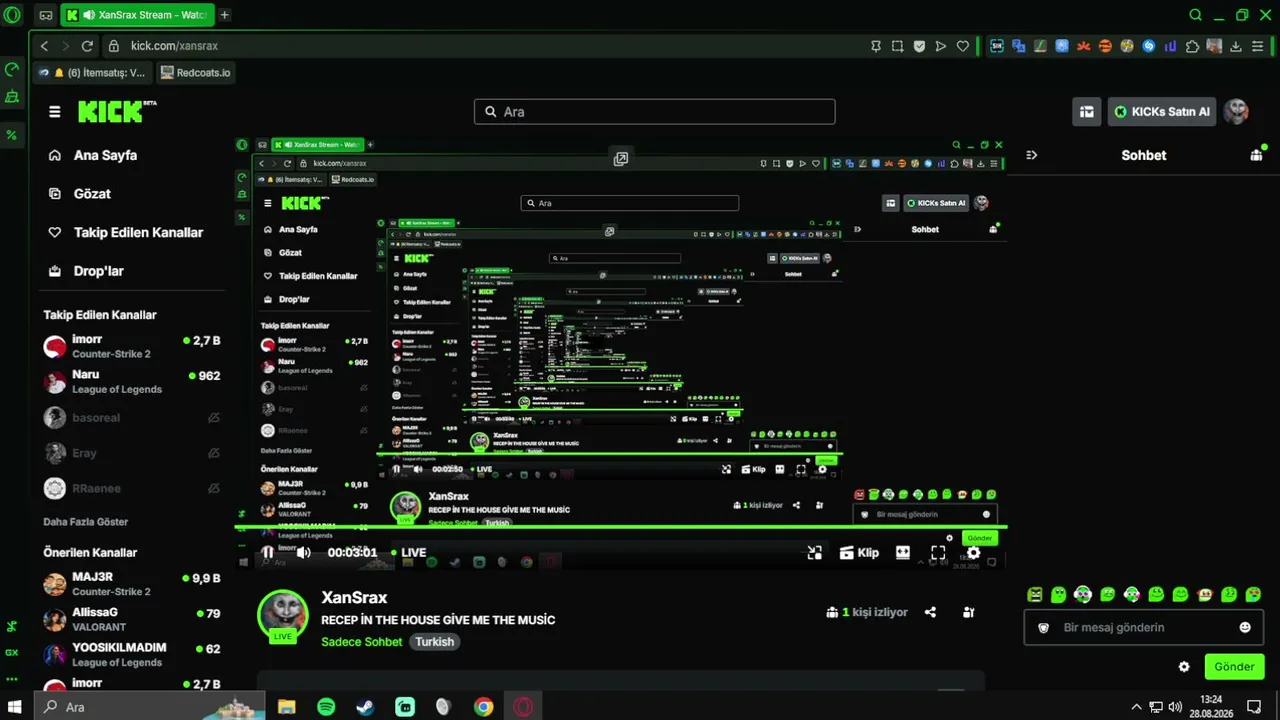This screenshot has height=720, width=1280.
Task: Open Naru's League of Legends channel
Action: [132, 382]
